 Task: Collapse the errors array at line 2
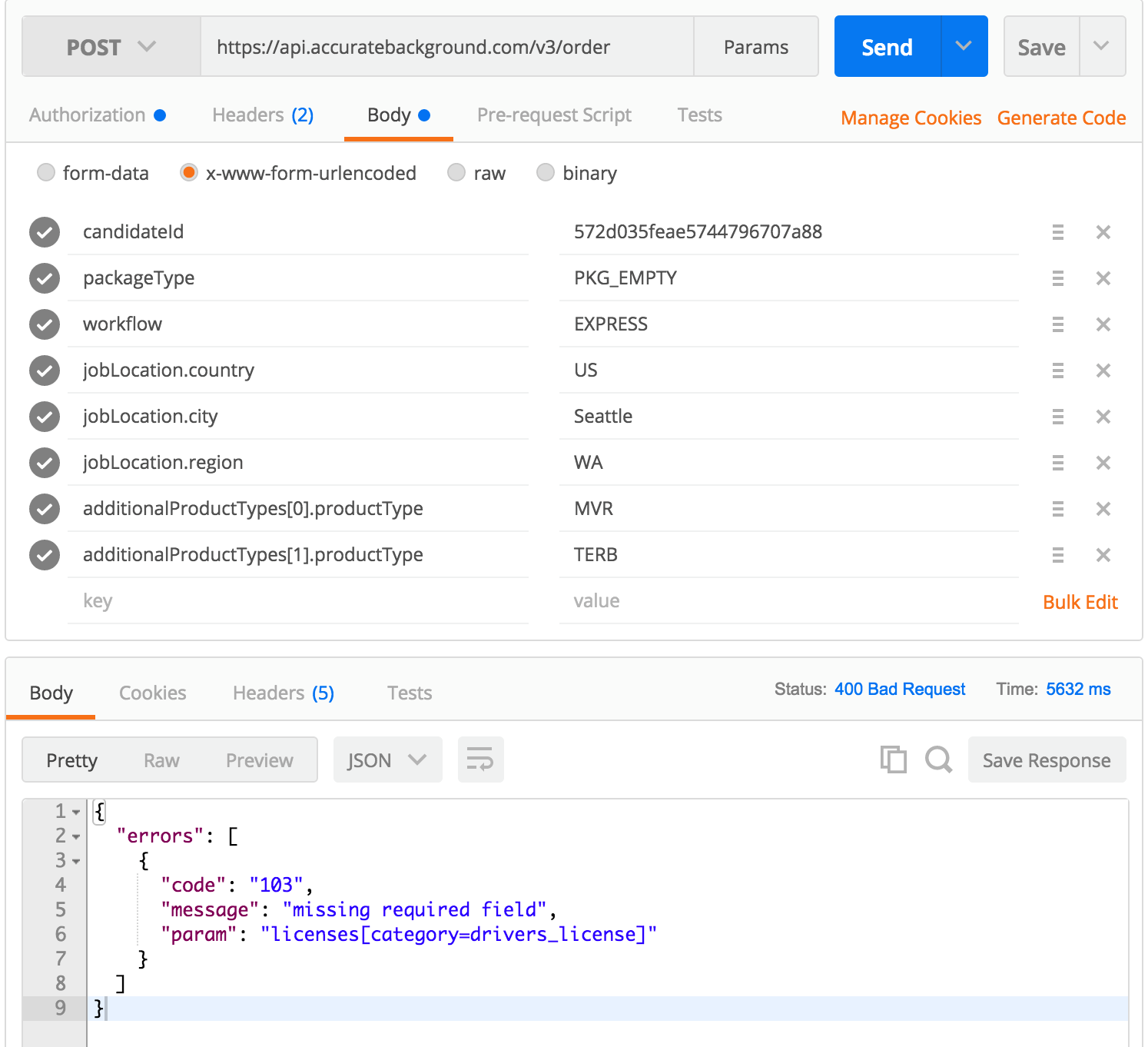tap(76, 836)
